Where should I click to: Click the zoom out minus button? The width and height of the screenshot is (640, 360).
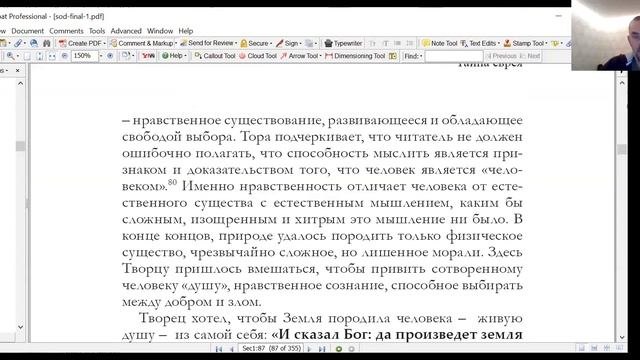tap(64, 56)
